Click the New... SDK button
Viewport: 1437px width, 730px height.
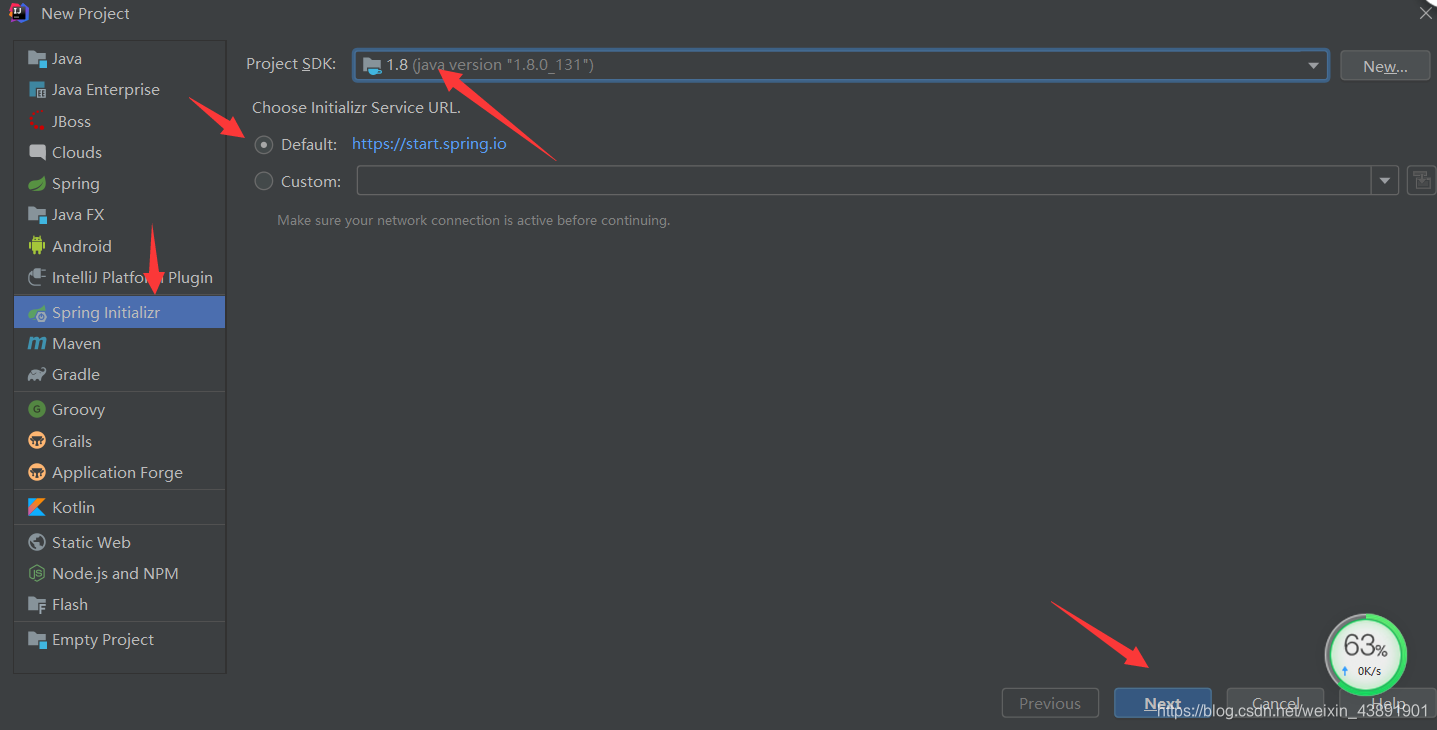coord(1385,66)
